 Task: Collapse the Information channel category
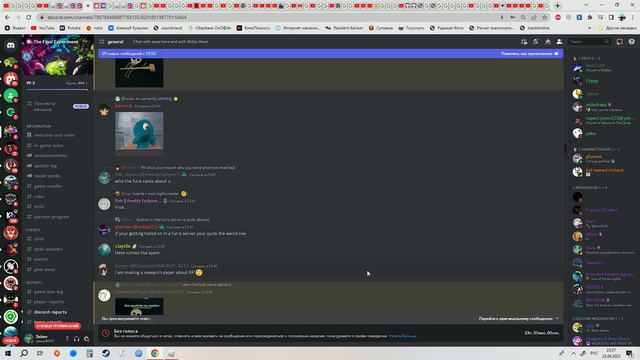39,126
